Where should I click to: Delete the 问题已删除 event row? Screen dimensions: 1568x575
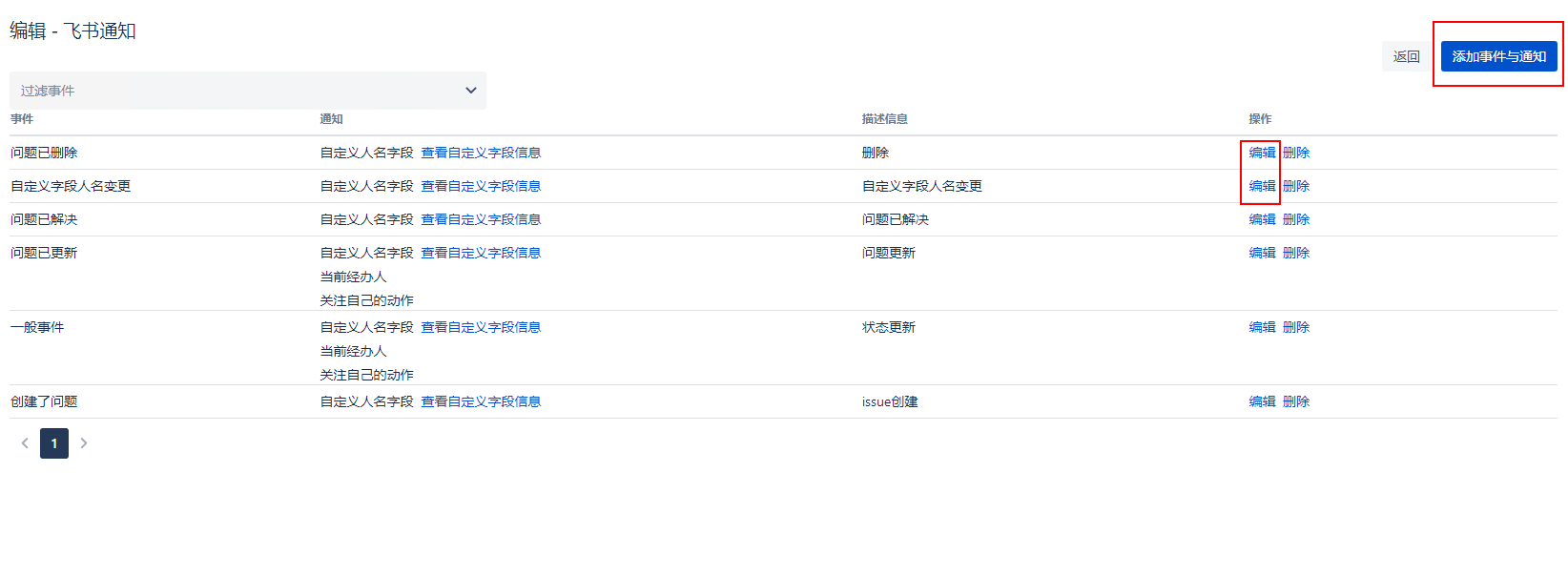1295,153
